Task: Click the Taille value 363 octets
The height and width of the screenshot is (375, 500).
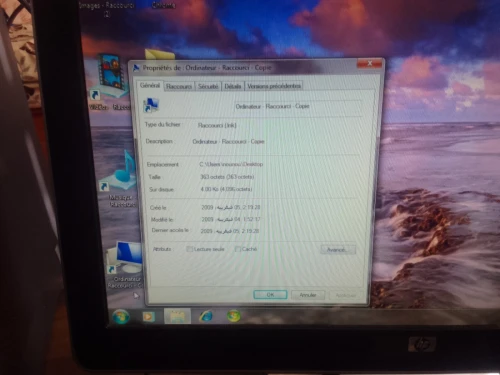Action: 227,177
